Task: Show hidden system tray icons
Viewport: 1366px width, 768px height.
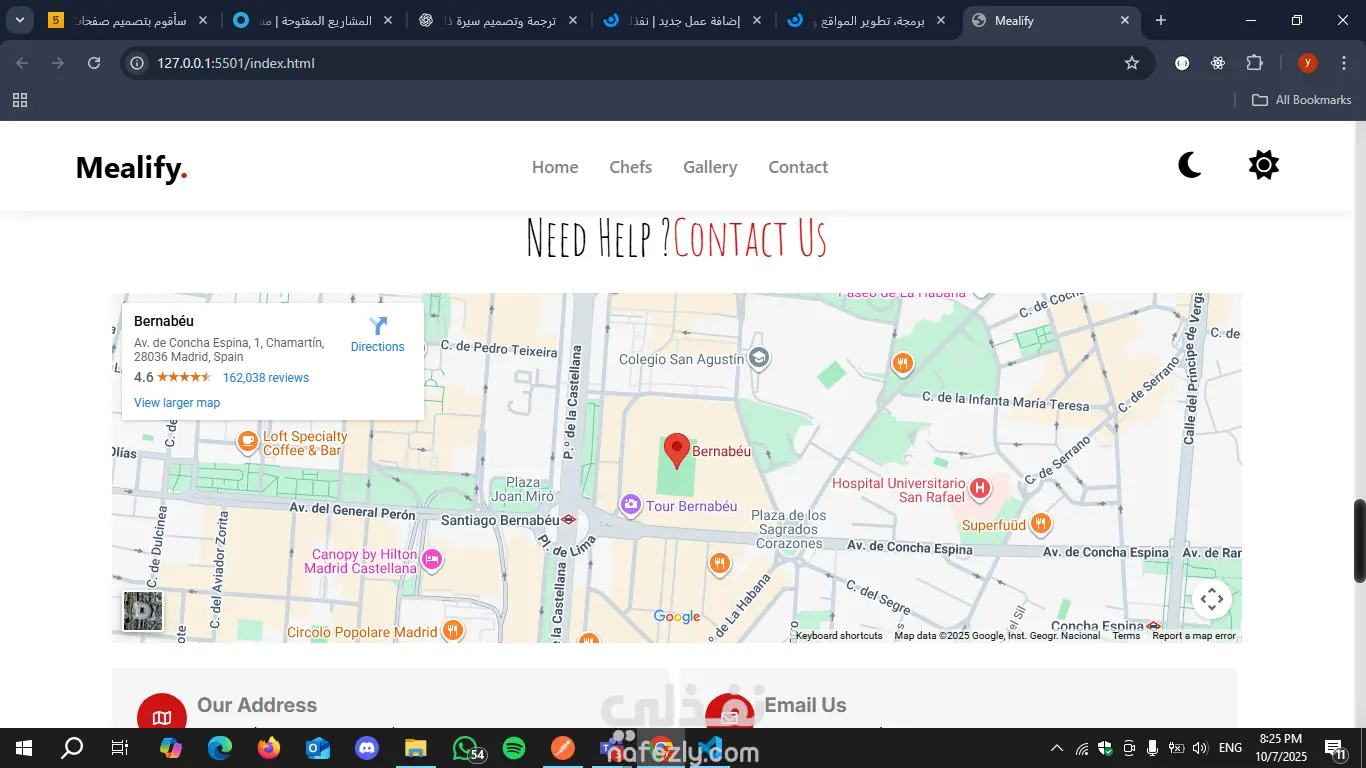Action: 1057,748
